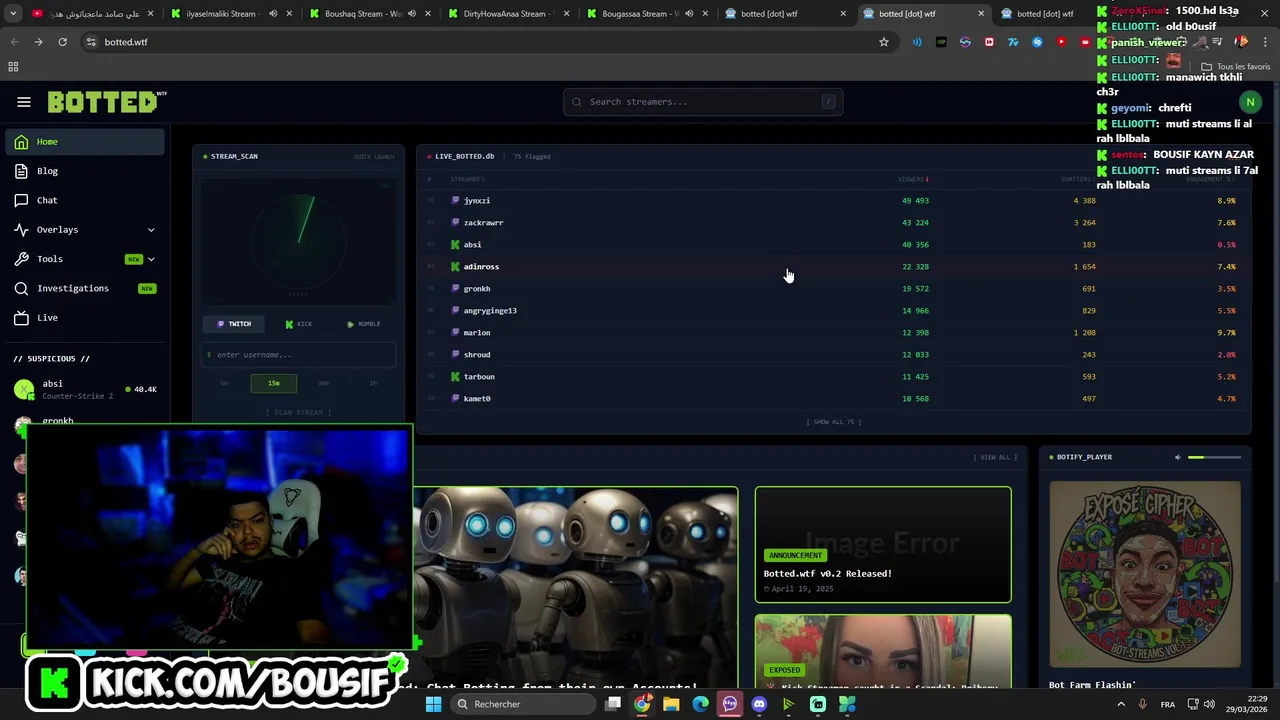Expand the Tools submenu chevron

pyautogui.click(x=151, y=259)
